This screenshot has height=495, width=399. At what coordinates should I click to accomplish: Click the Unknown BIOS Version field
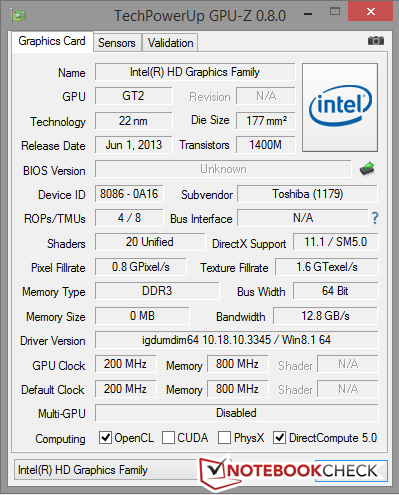[x=223, y=169]
